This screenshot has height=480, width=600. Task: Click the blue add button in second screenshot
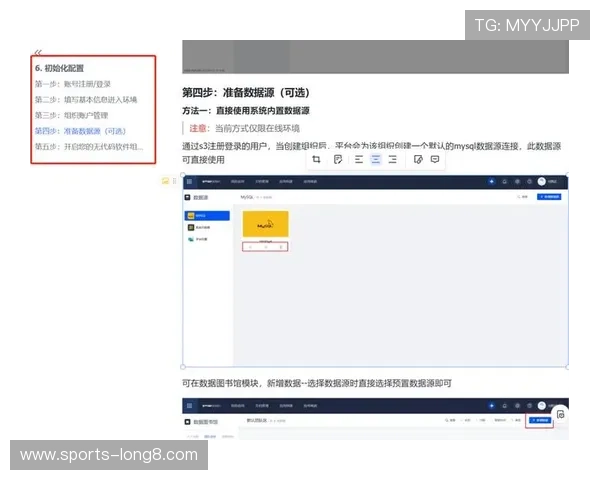539,420
